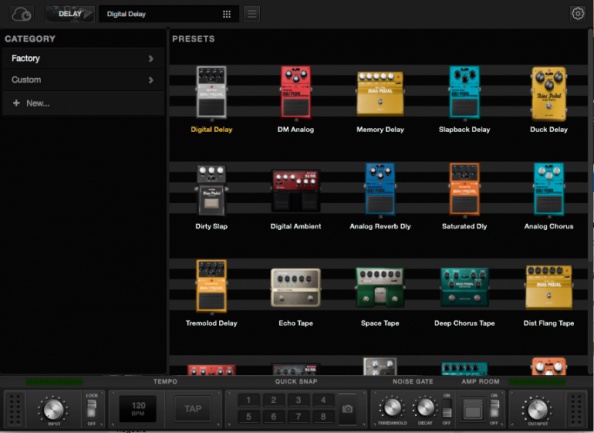Click the Digital Delay preset label
594x433 pixels.
pyautogui.click(x=211, y=130)
